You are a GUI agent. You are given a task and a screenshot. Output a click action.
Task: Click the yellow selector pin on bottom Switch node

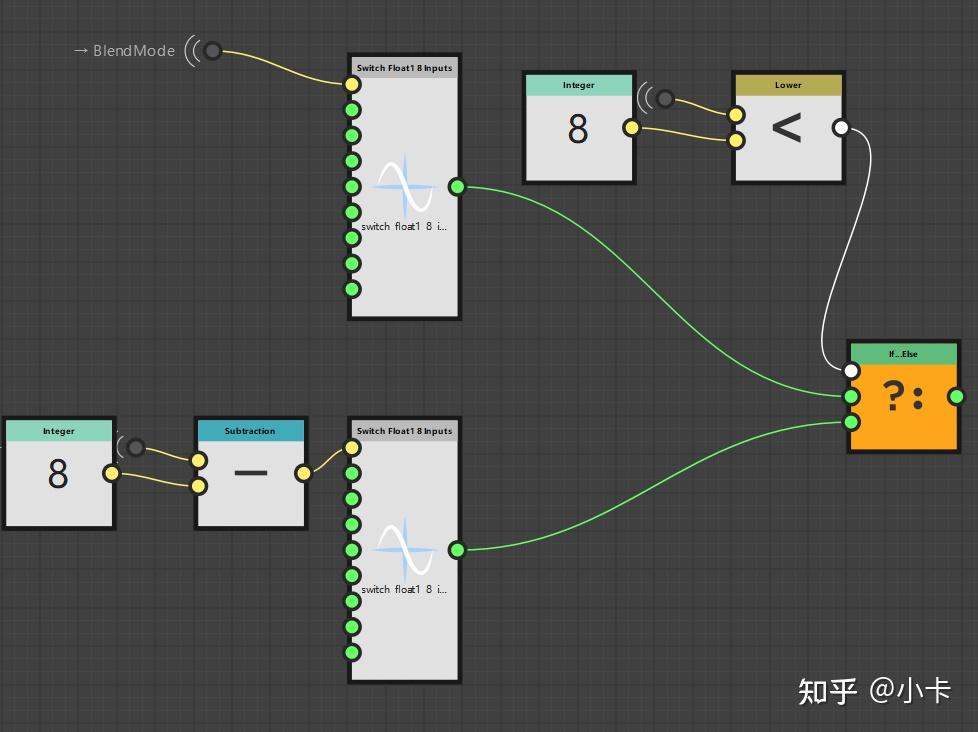point(352,448)
